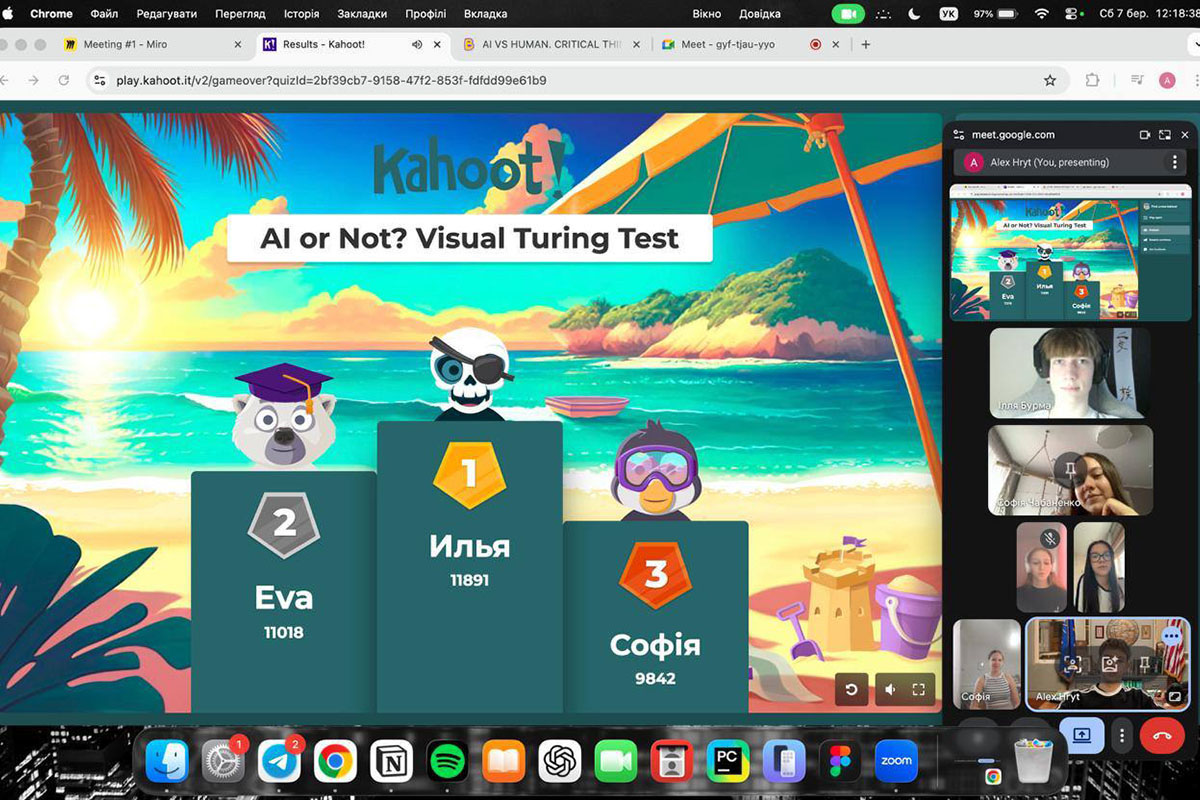Open Meet more options three dots
Image resolution: width=1200 pixels, height=800 pixels.
point(1123,736)
